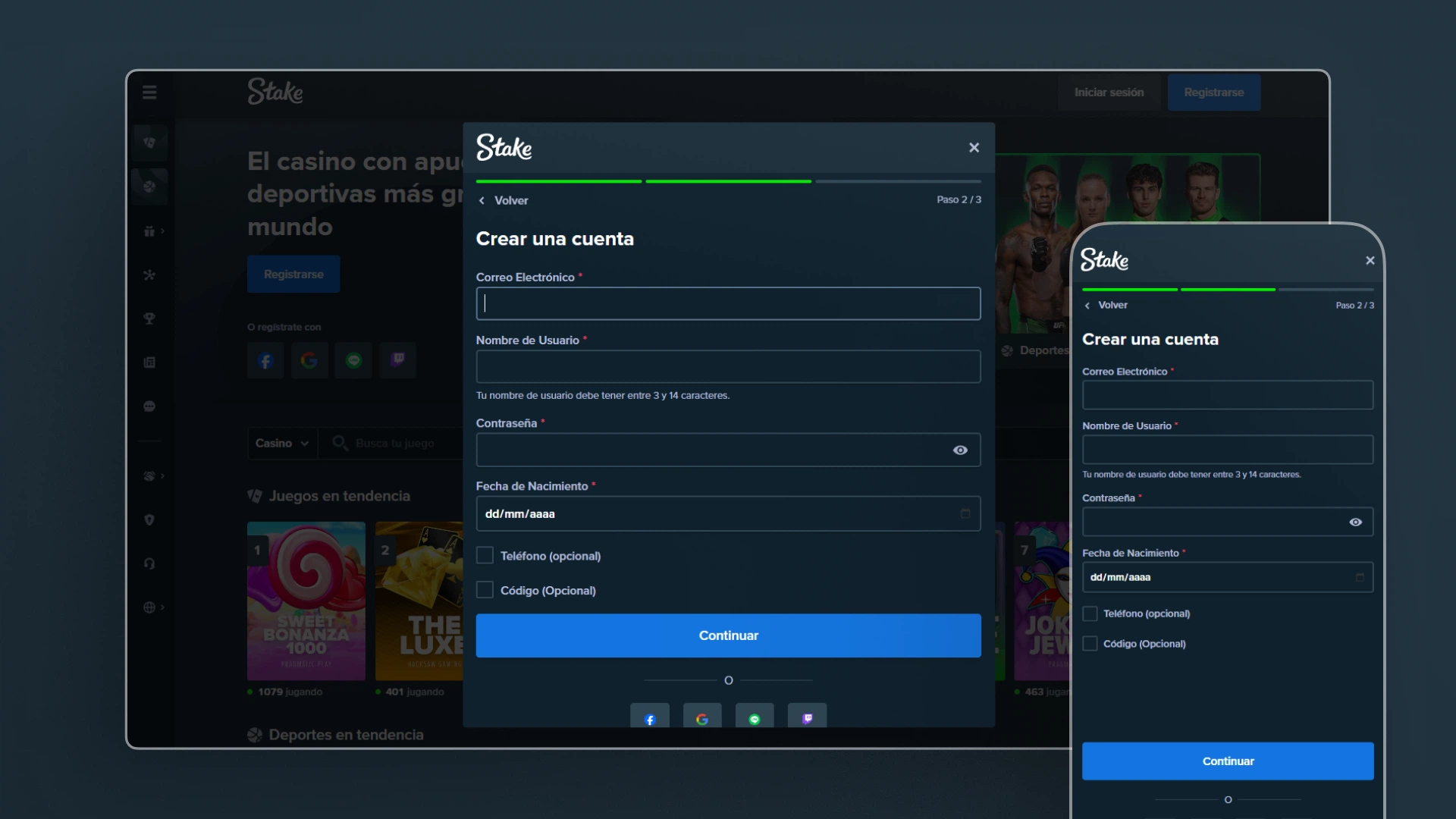Open The Luxe game thumbnail
The width and height of the screenshot is (1456, 819).
419,601
